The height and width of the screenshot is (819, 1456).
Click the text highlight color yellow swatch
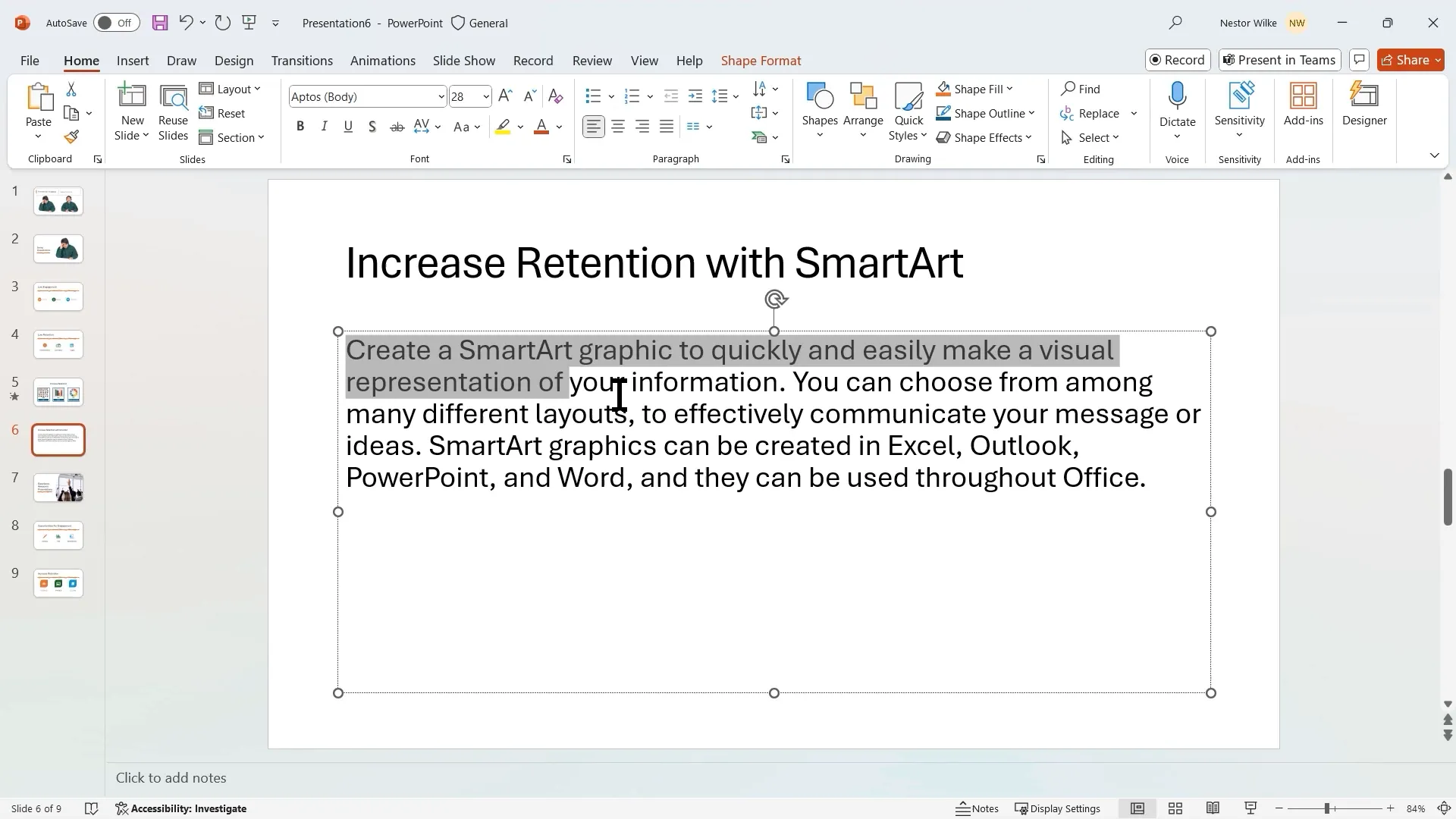[x=503, y=127]
